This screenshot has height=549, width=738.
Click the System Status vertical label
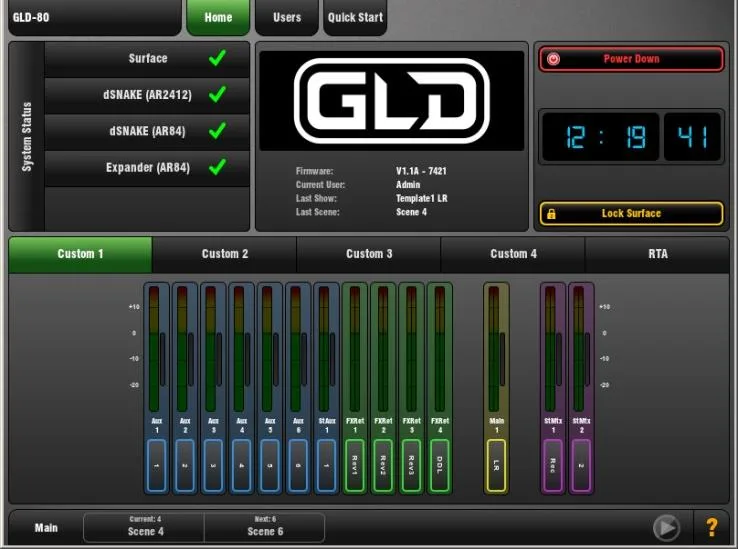coord(27,137)
